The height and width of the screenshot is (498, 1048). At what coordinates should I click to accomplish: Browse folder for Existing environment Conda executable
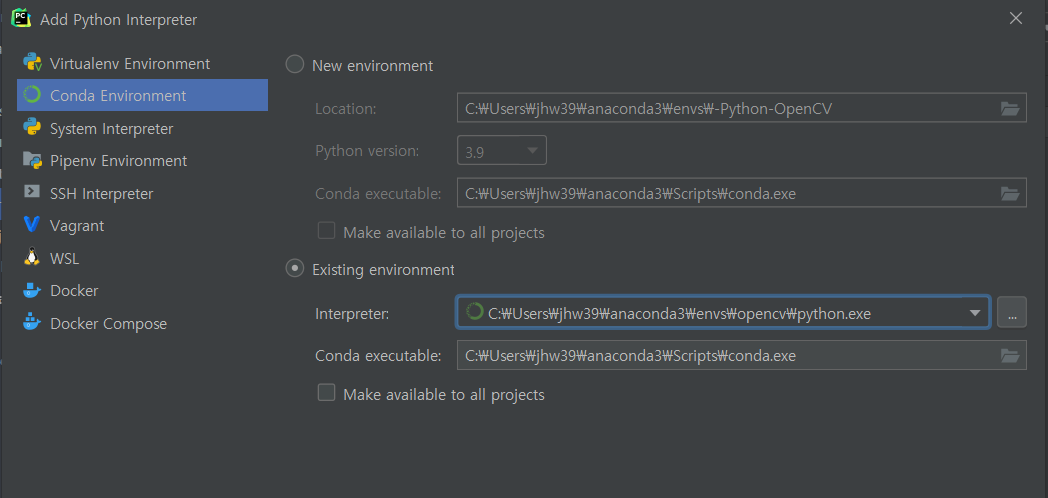pos(1010,356)
